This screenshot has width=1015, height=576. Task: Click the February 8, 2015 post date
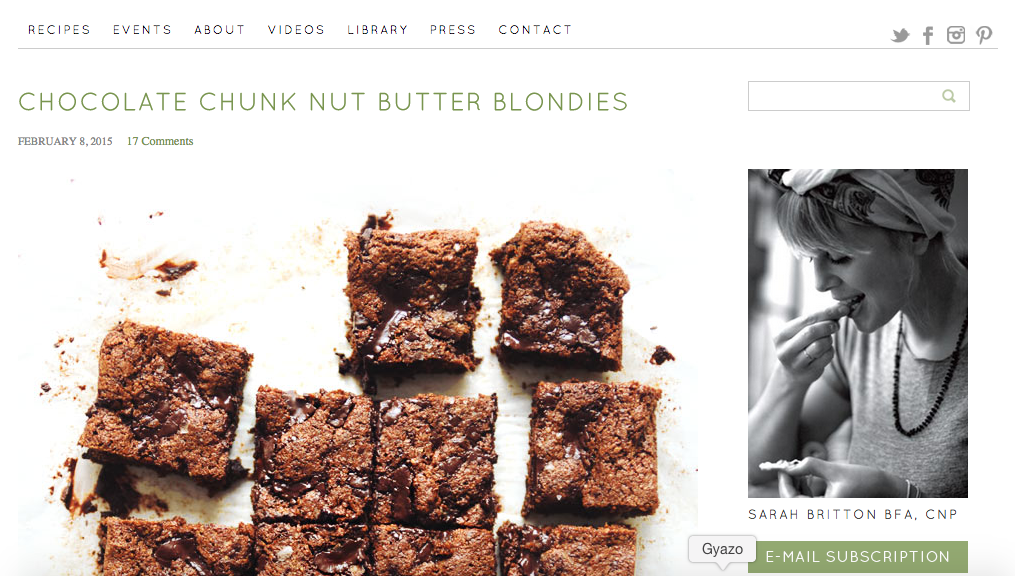coord(65,141)
